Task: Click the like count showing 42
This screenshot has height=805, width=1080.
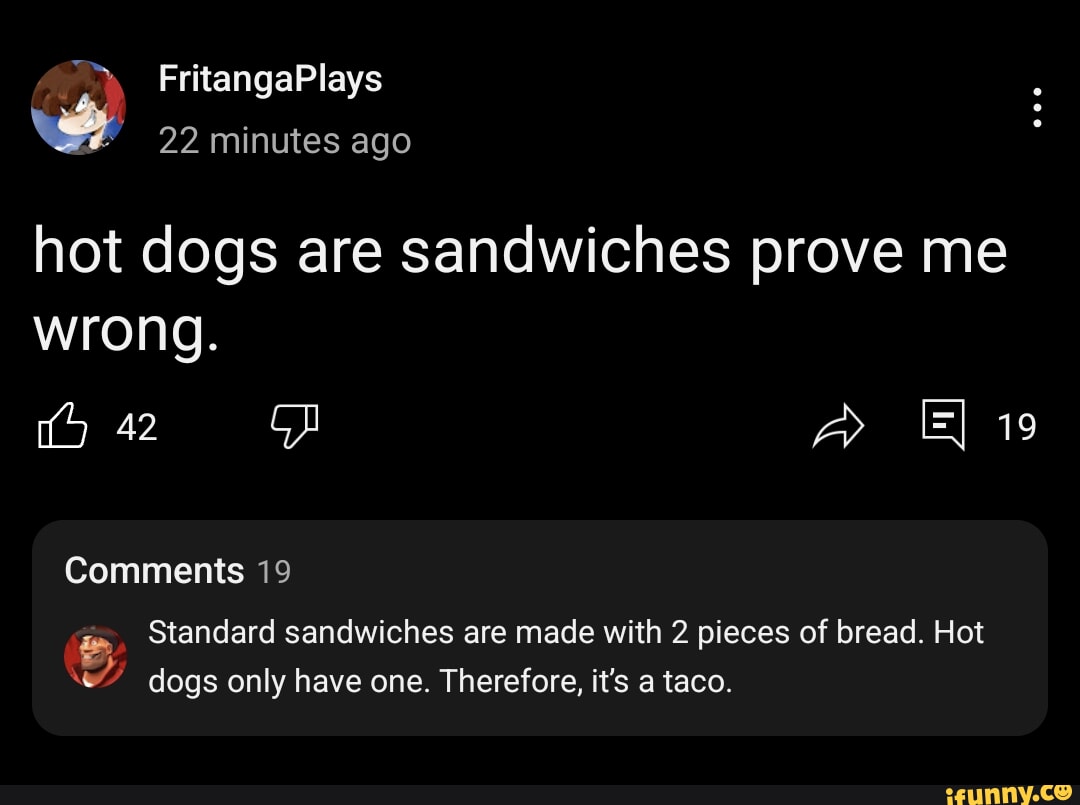Action: point(137,428)
